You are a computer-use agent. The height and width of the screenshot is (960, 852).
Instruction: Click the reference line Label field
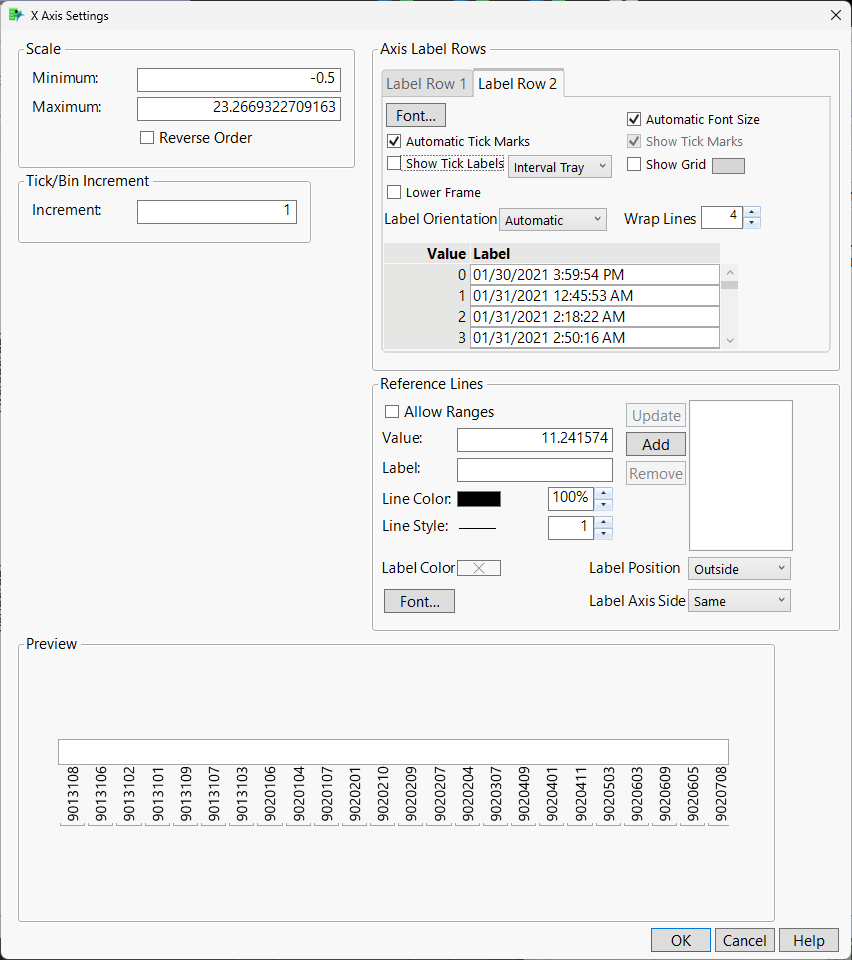[534, 470]
